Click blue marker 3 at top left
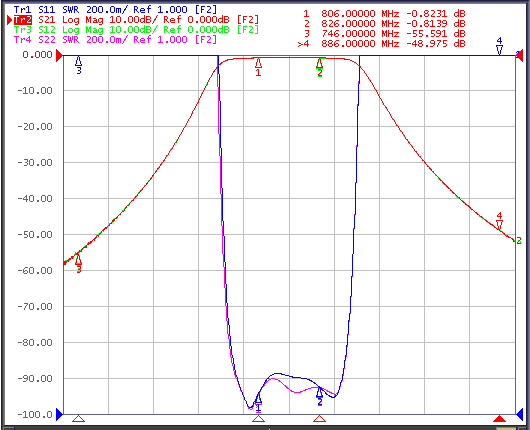530x430 pixels. click(x=78, y=65)
